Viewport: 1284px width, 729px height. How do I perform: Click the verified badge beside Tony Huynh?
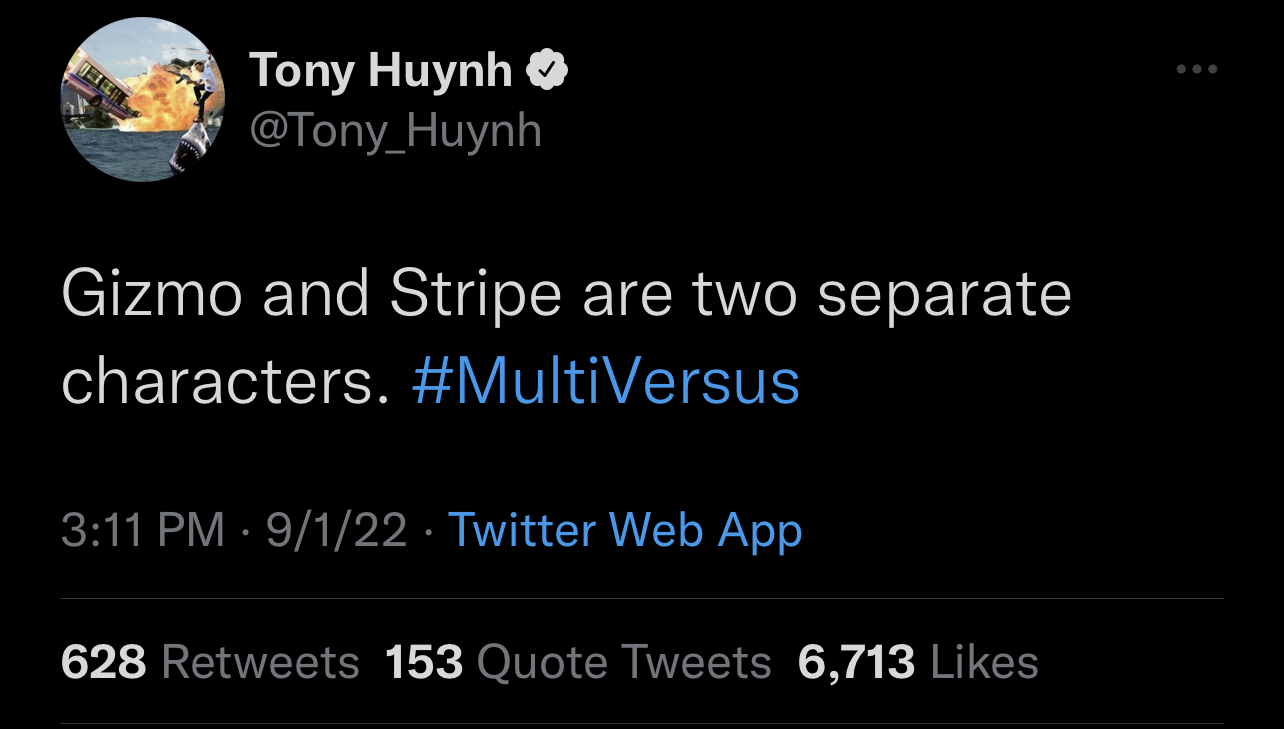[x=548, y=70]
